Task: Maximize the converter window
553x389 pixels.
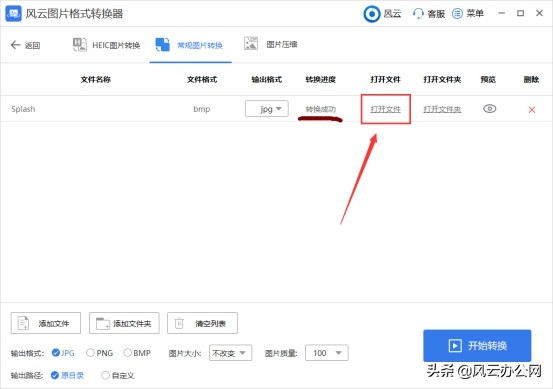Action: (520, 13)
